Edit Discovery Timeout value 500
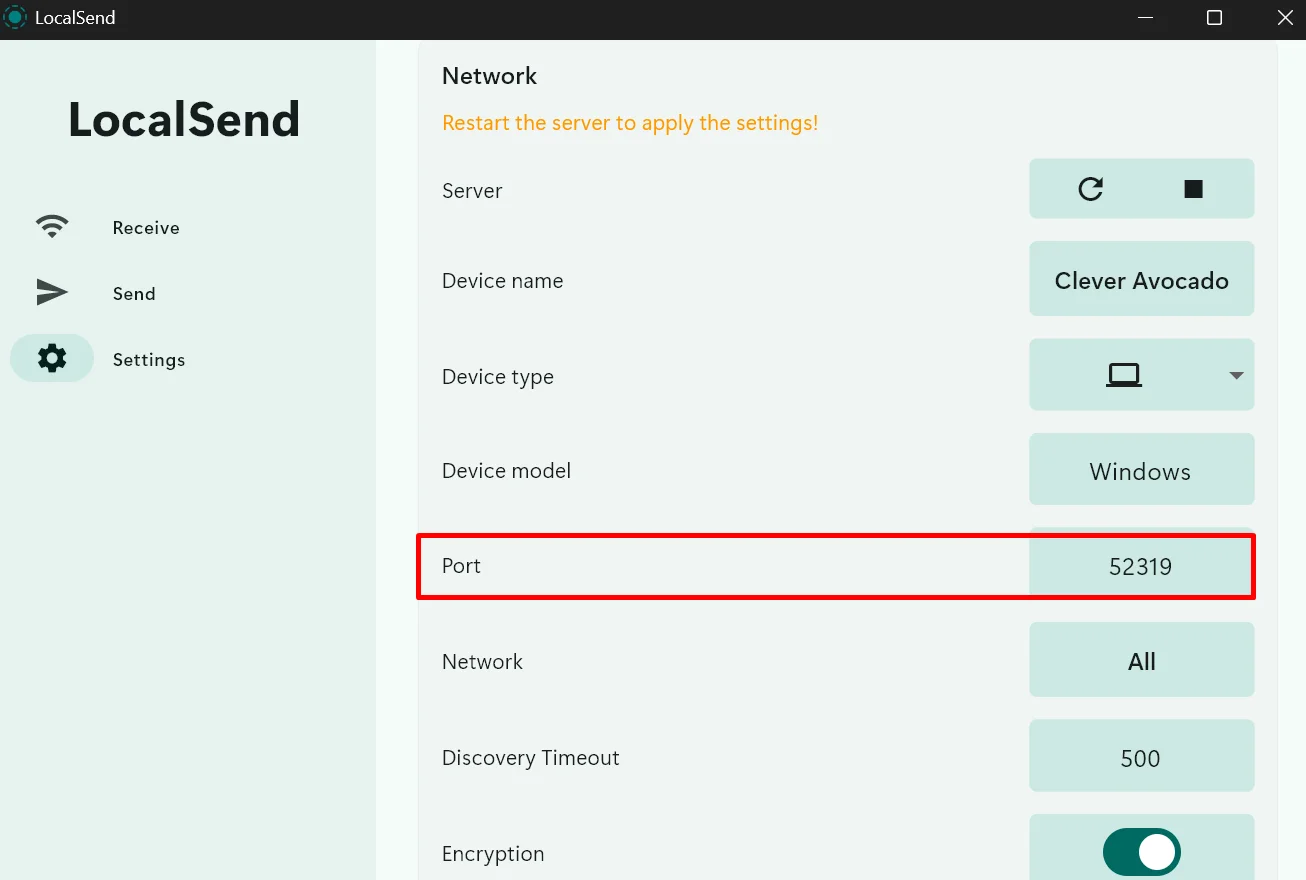 click(1142, 757)
